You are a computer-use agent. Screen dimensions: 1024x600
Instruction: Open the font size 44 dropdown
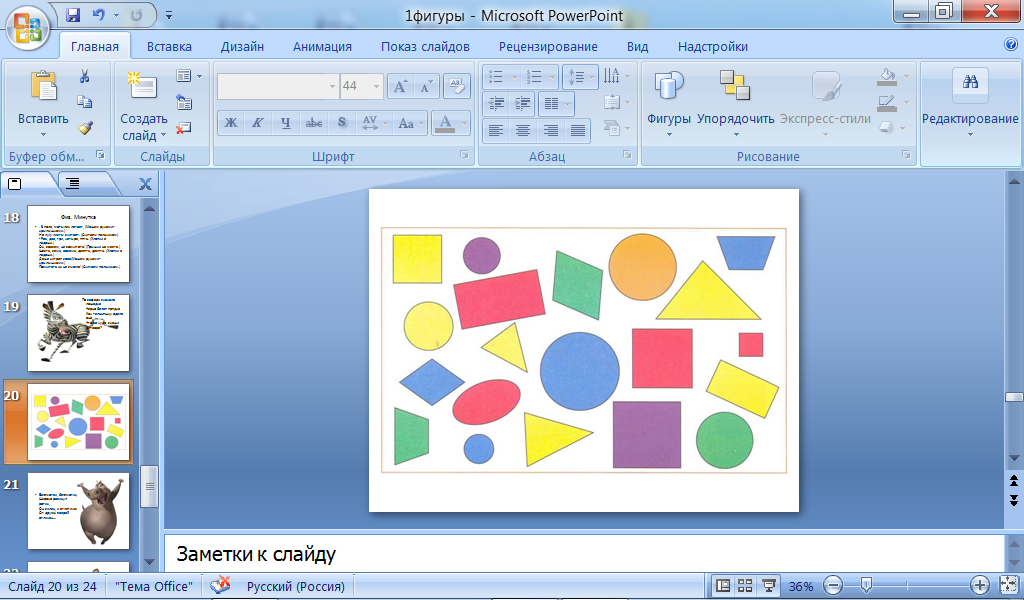[376, 86]
